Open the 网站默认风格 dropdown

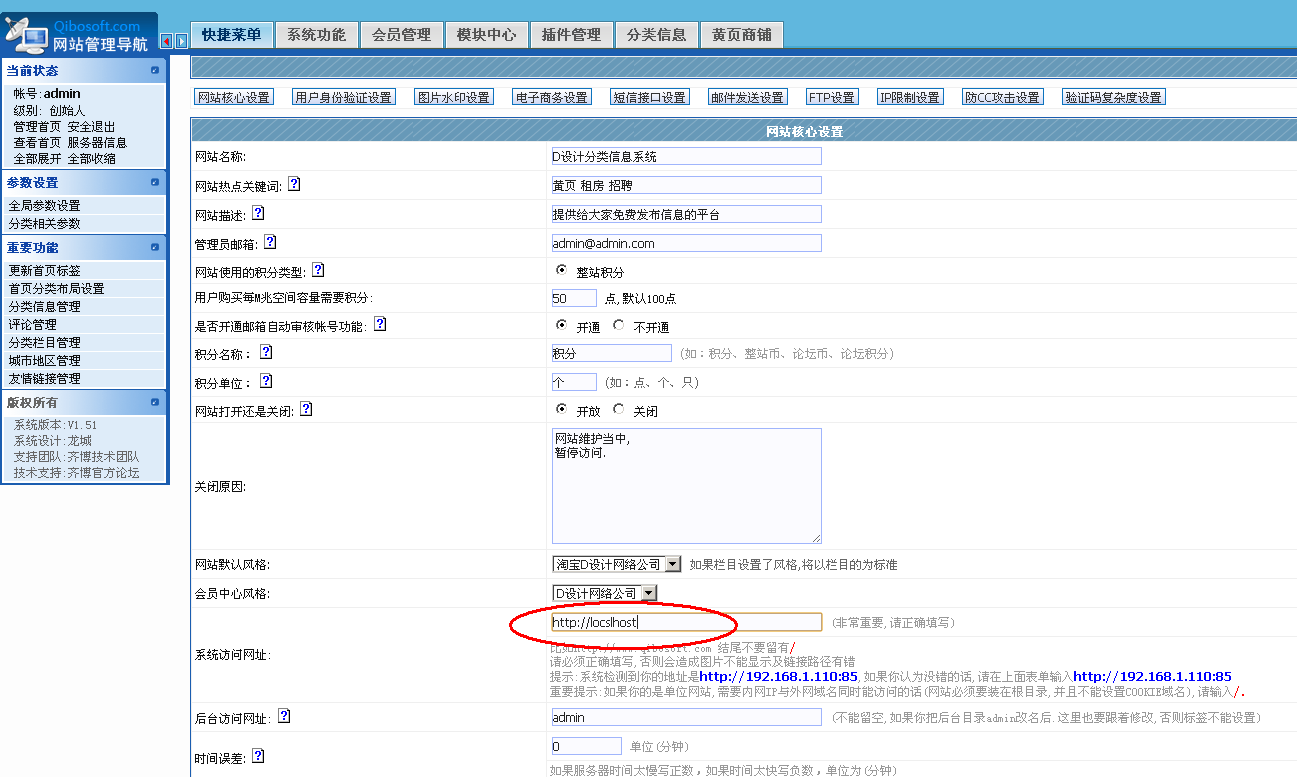click(x=673, y=564)
